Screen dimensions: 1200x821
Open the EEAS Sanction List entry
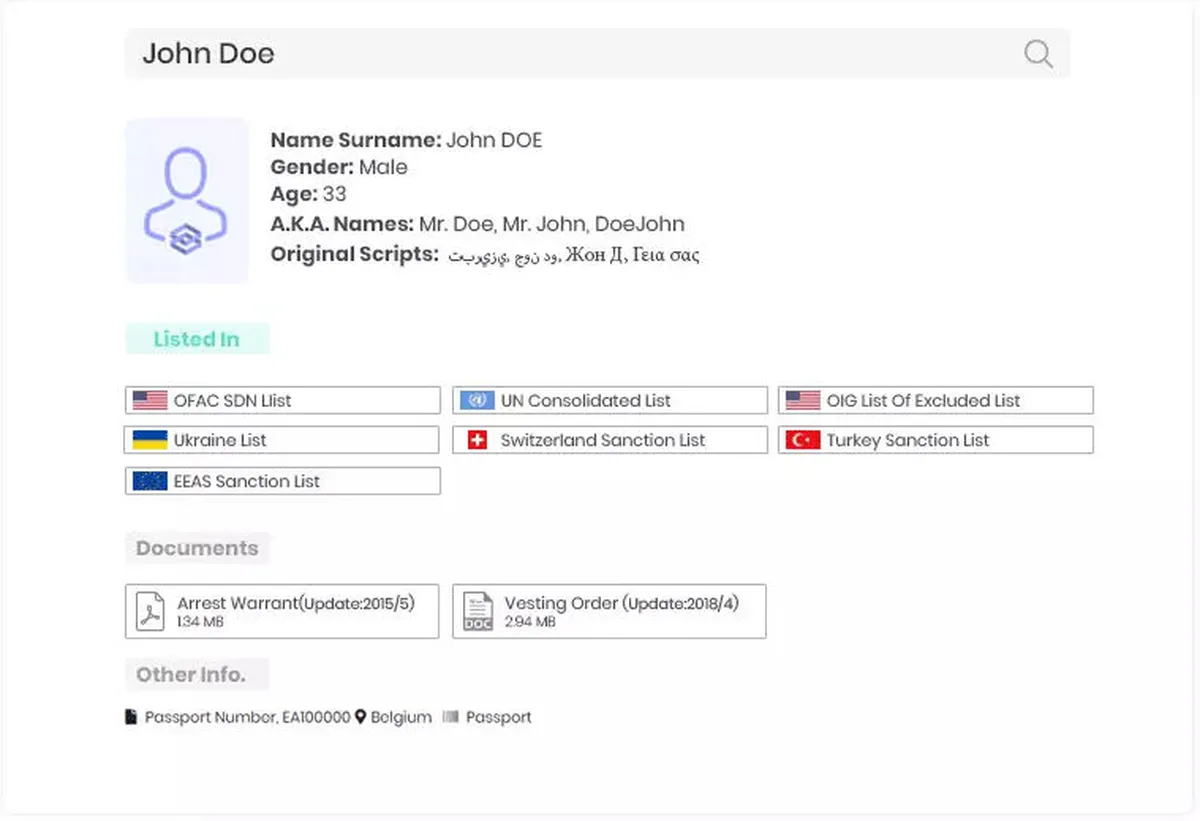283,481
